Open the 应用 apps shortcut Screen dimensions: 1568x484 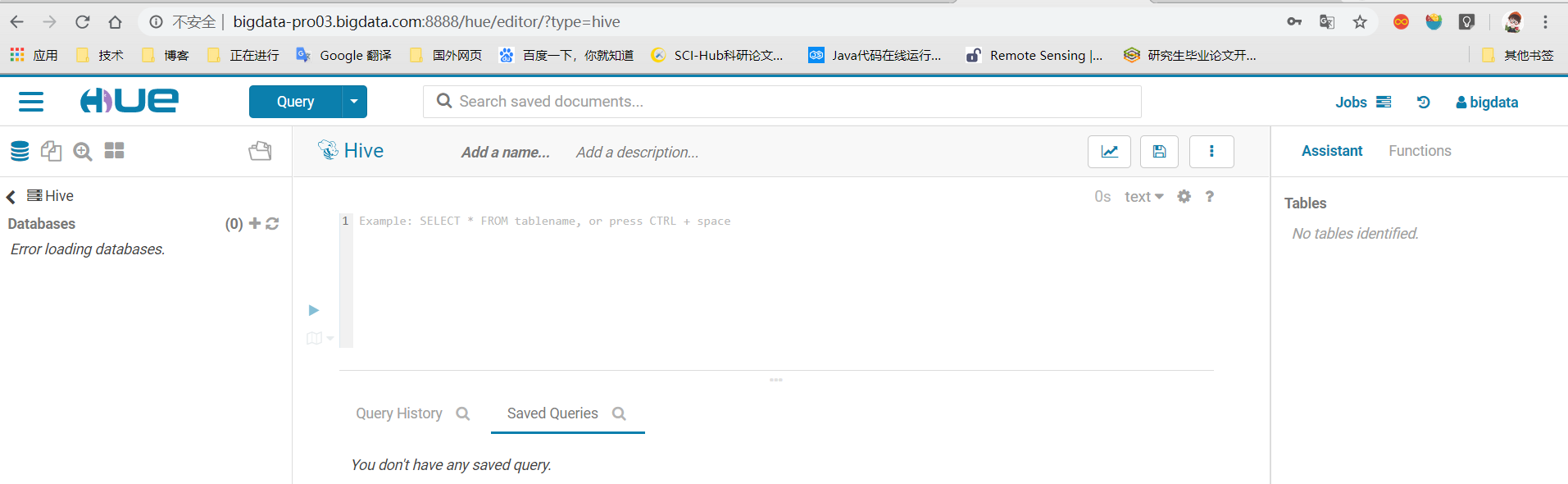tap(34, 56)
